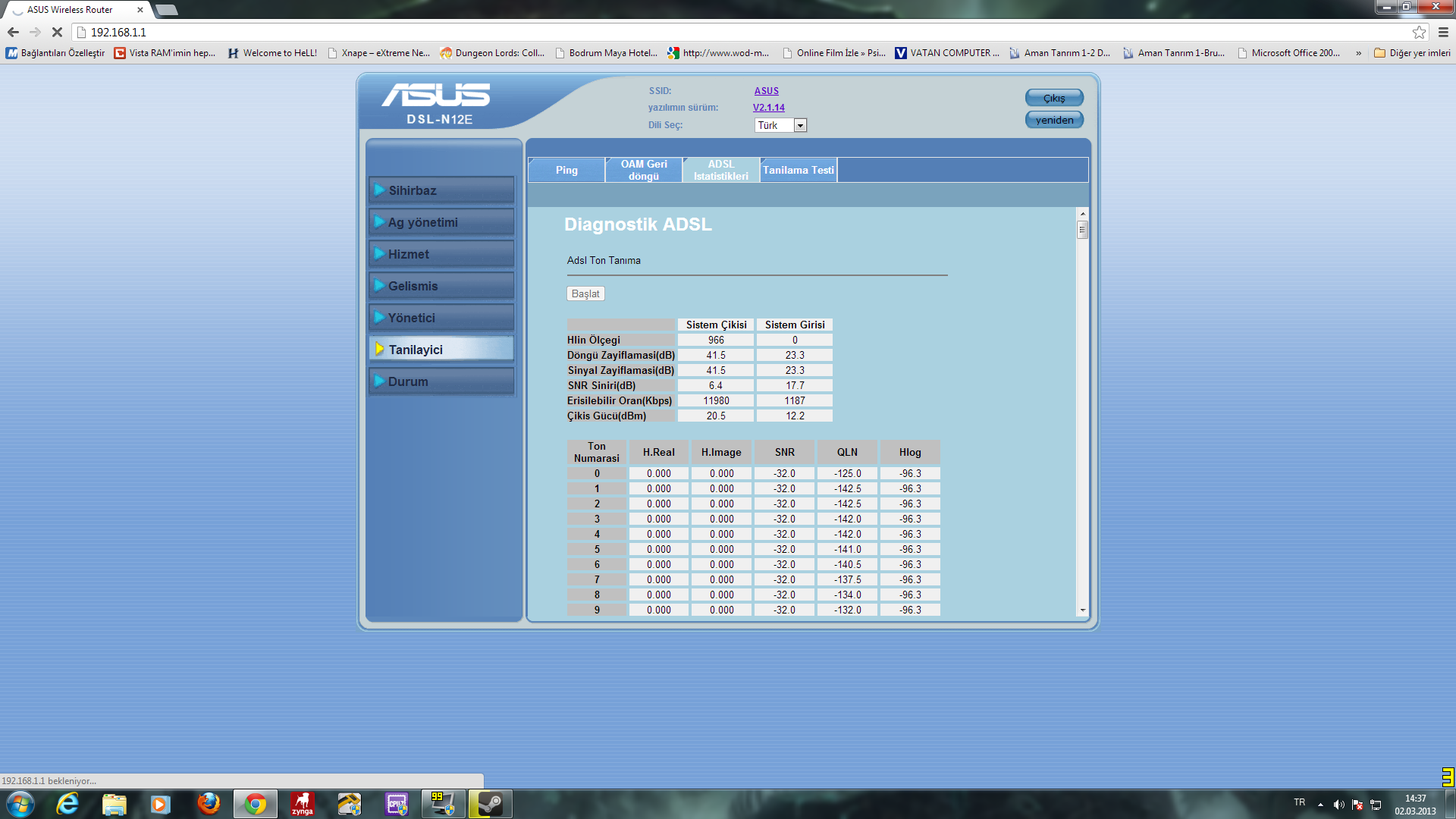This screenshot has width=1456, height=819.
Task: Open the Ag yönetimi menu
Action: tap(441, 222)
